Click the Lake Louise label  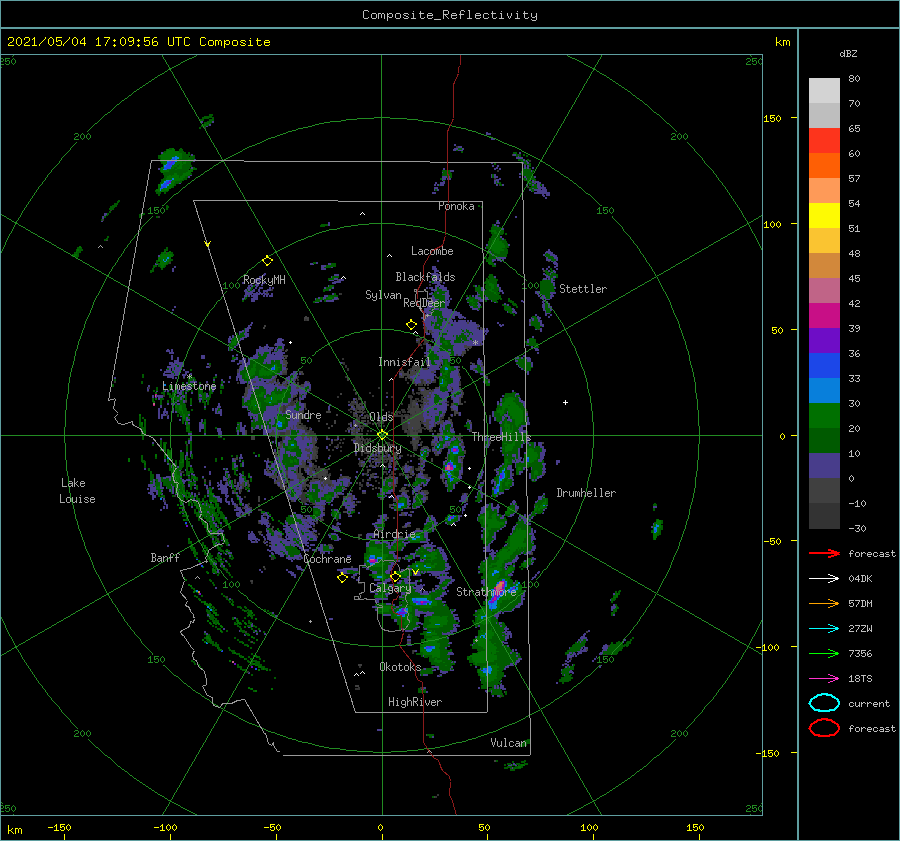77,491
